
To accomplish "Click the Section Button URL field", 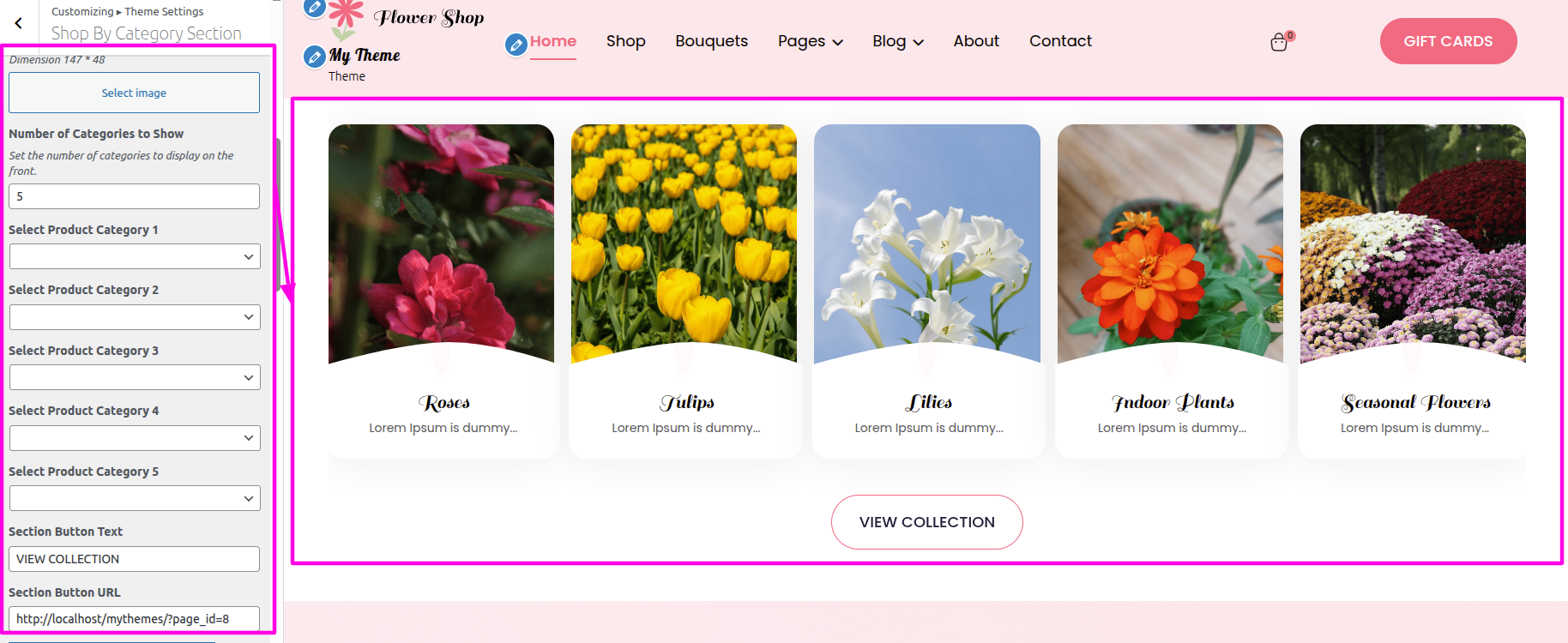I will pyautogui.click(x=134, y=619).
